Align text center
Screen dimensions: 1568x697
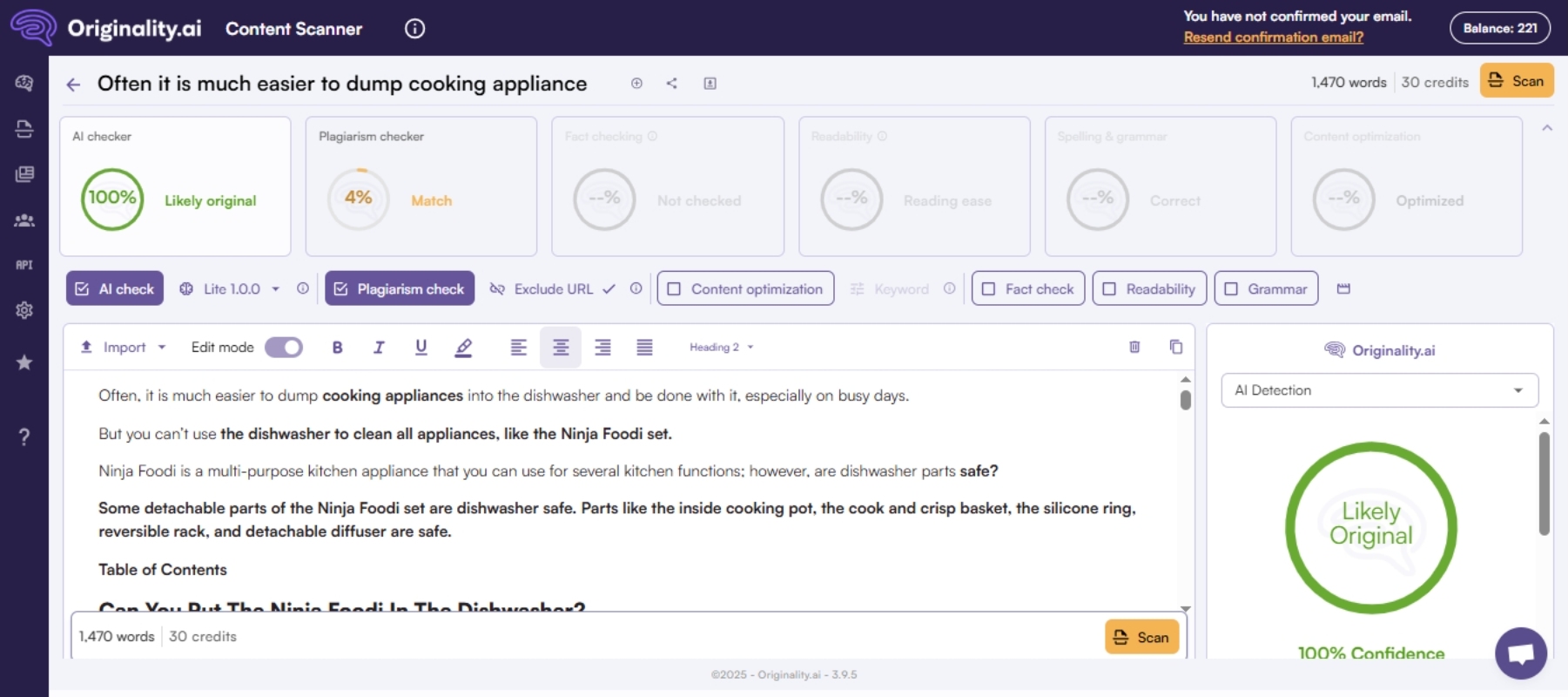click(x=561, y=348)
